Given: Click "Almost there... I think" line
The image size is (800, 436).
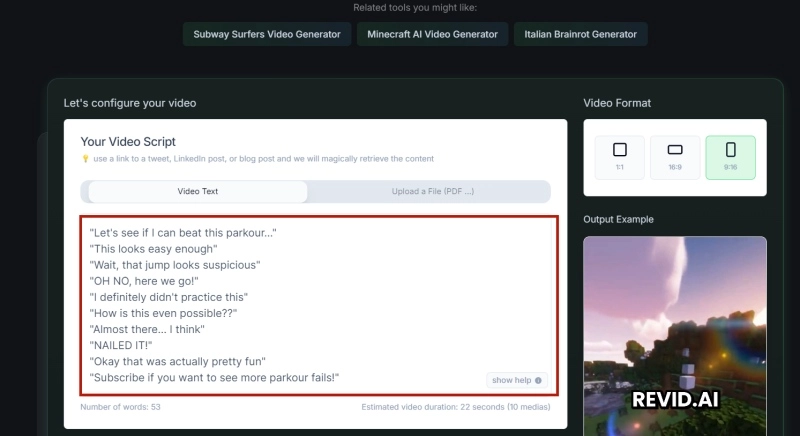Looking at the screenshot, I should click(147, 329).
